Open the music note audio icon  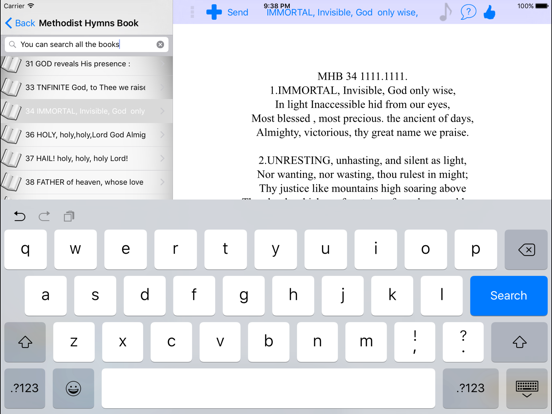click(x=446, y=12)
